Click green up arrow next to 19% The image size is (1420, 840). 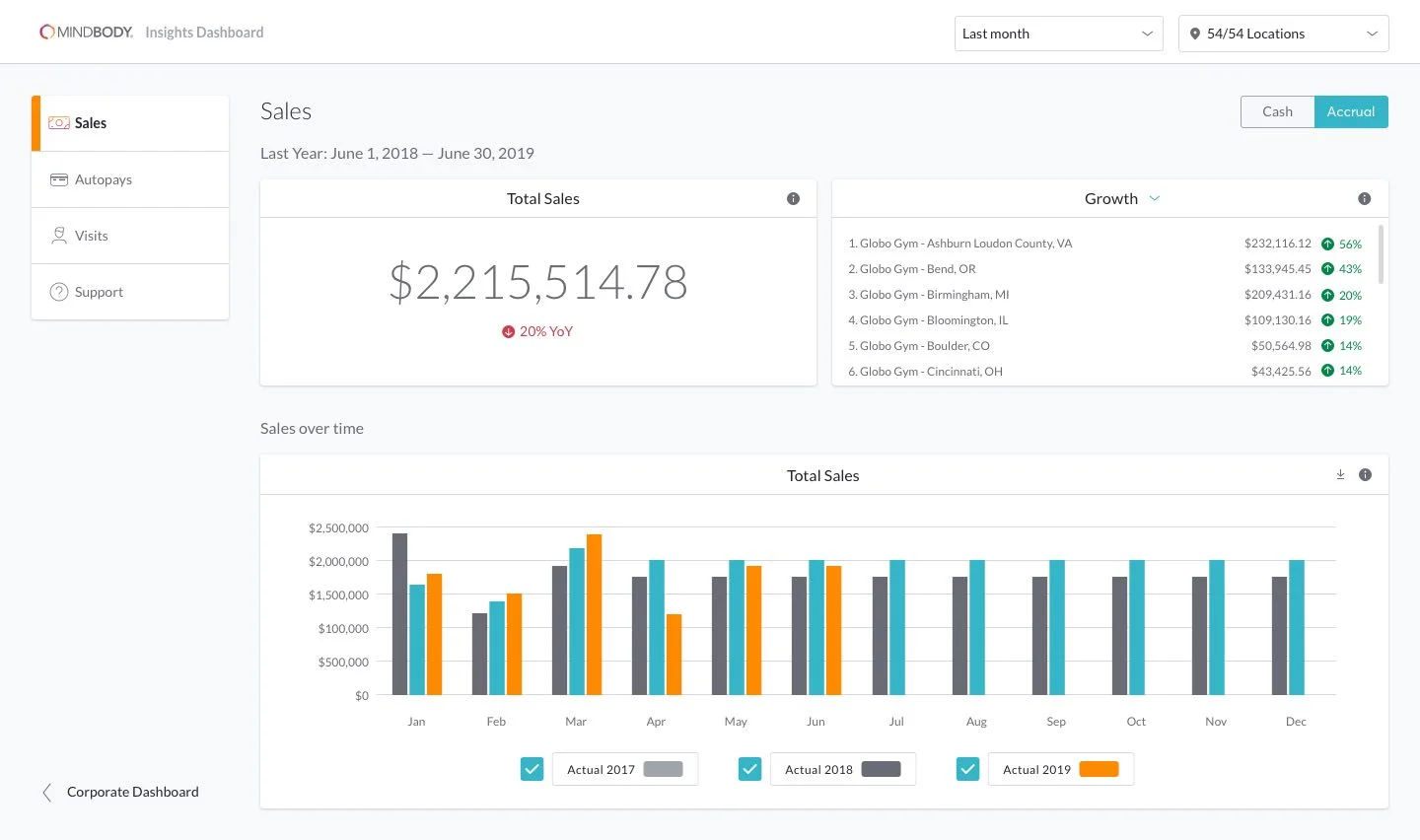tap(1327, 320)
